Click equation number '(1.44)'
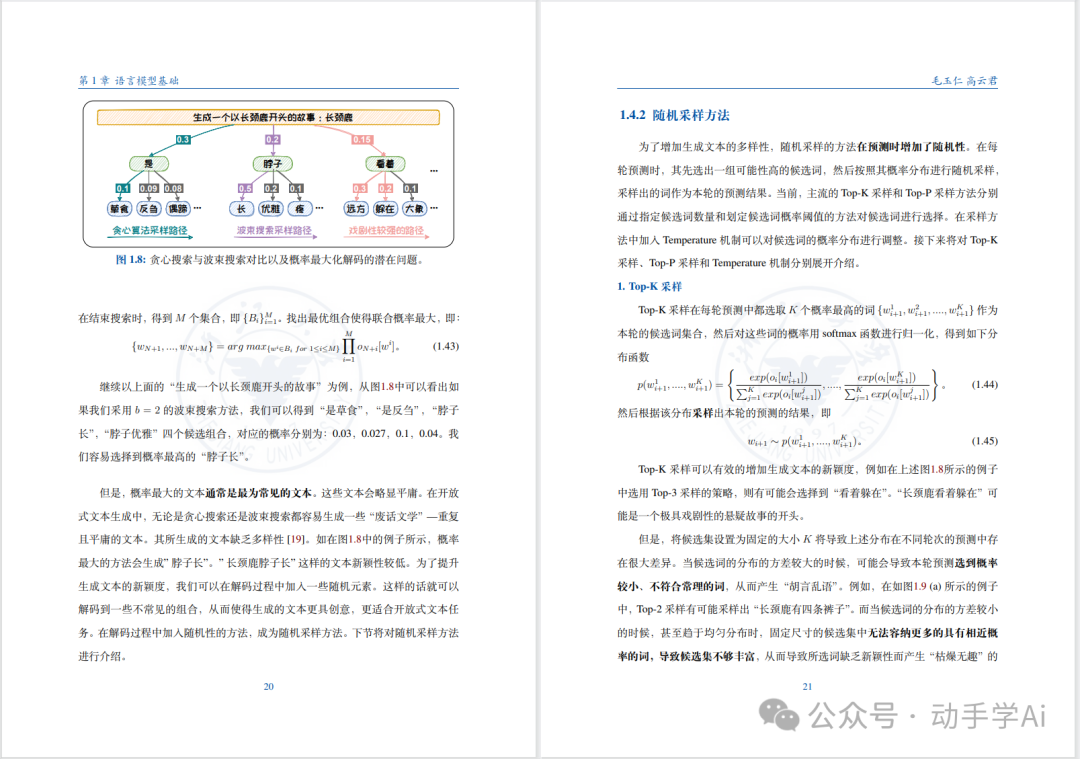 (x=984, y=384)
